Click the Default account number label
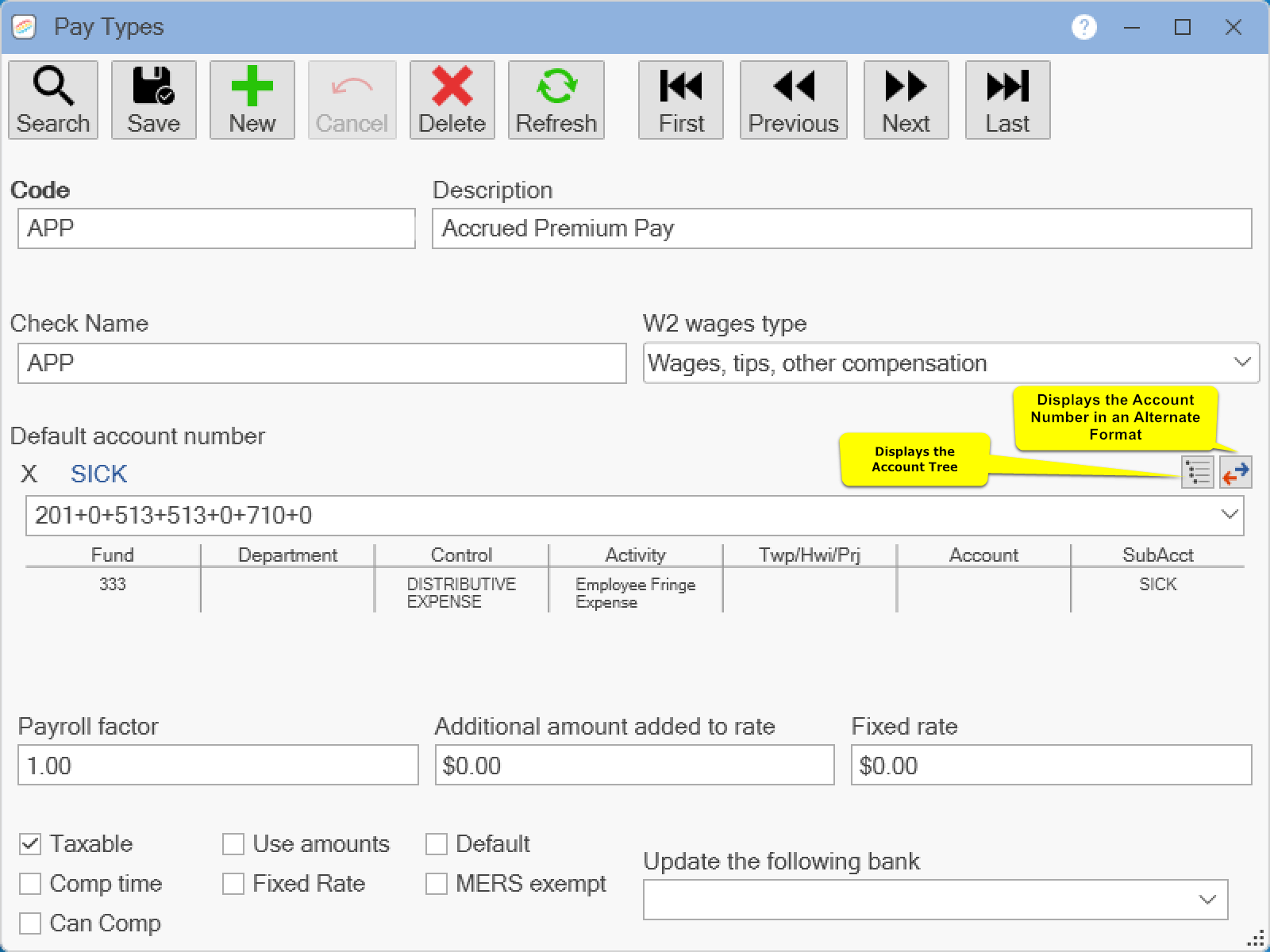 (x=137, y=436)
